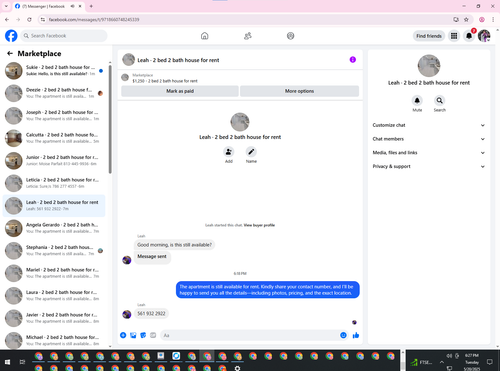Image resolution: width=500 pixels, height=371 pixels.
Task: Click the Add people icon in chat
Action: 229,152
